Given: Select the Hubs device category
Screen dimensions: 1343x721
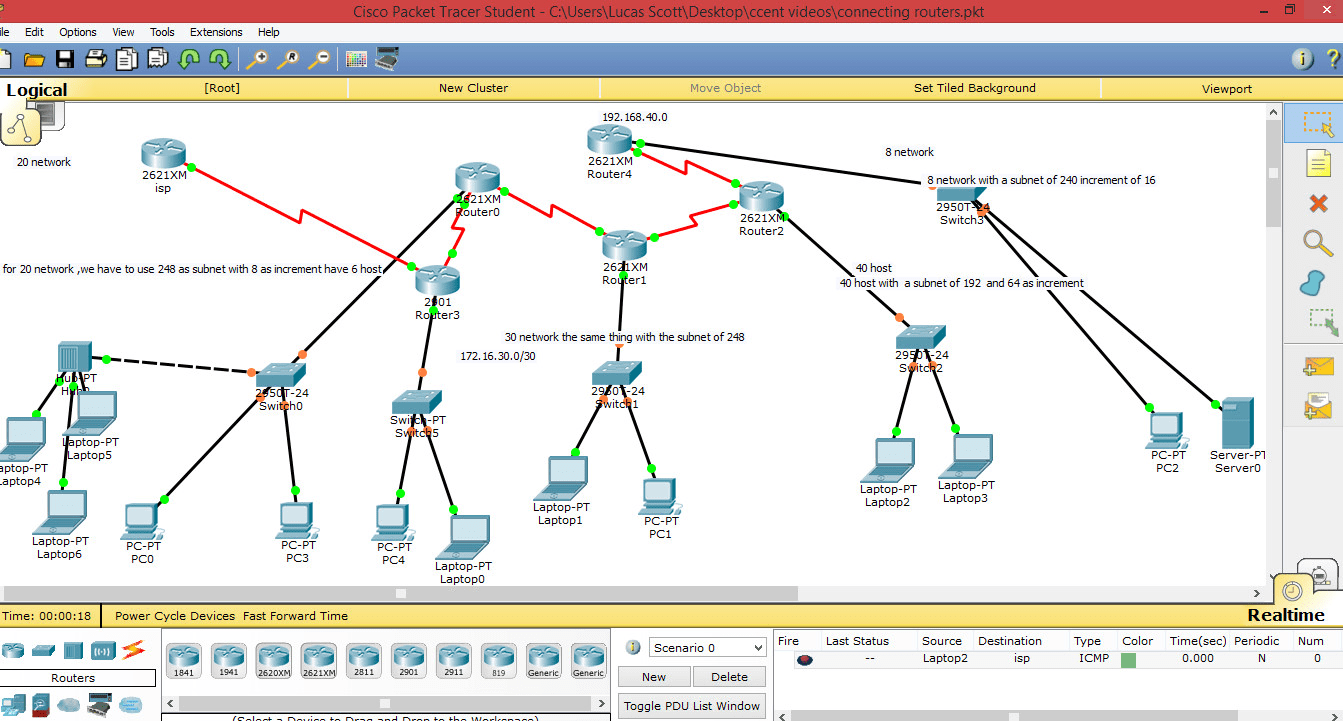Looking at the screenshot, I should tap(73, 651).
